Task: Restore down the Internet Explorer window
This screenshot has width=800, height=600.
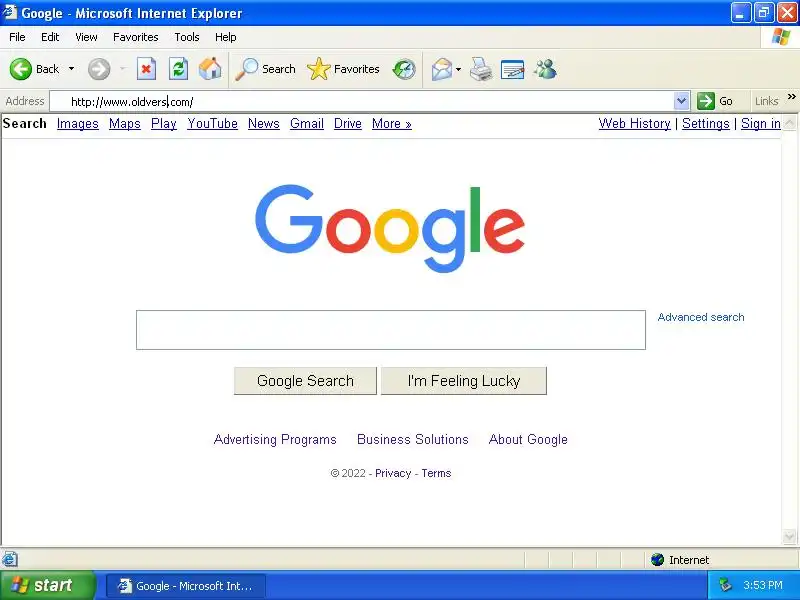Action: tap(764, 13)
